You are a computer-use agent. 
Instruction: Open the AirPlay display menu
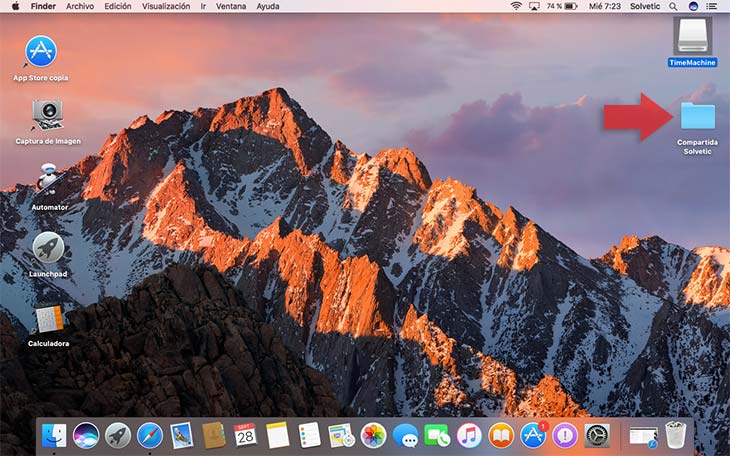534,6
